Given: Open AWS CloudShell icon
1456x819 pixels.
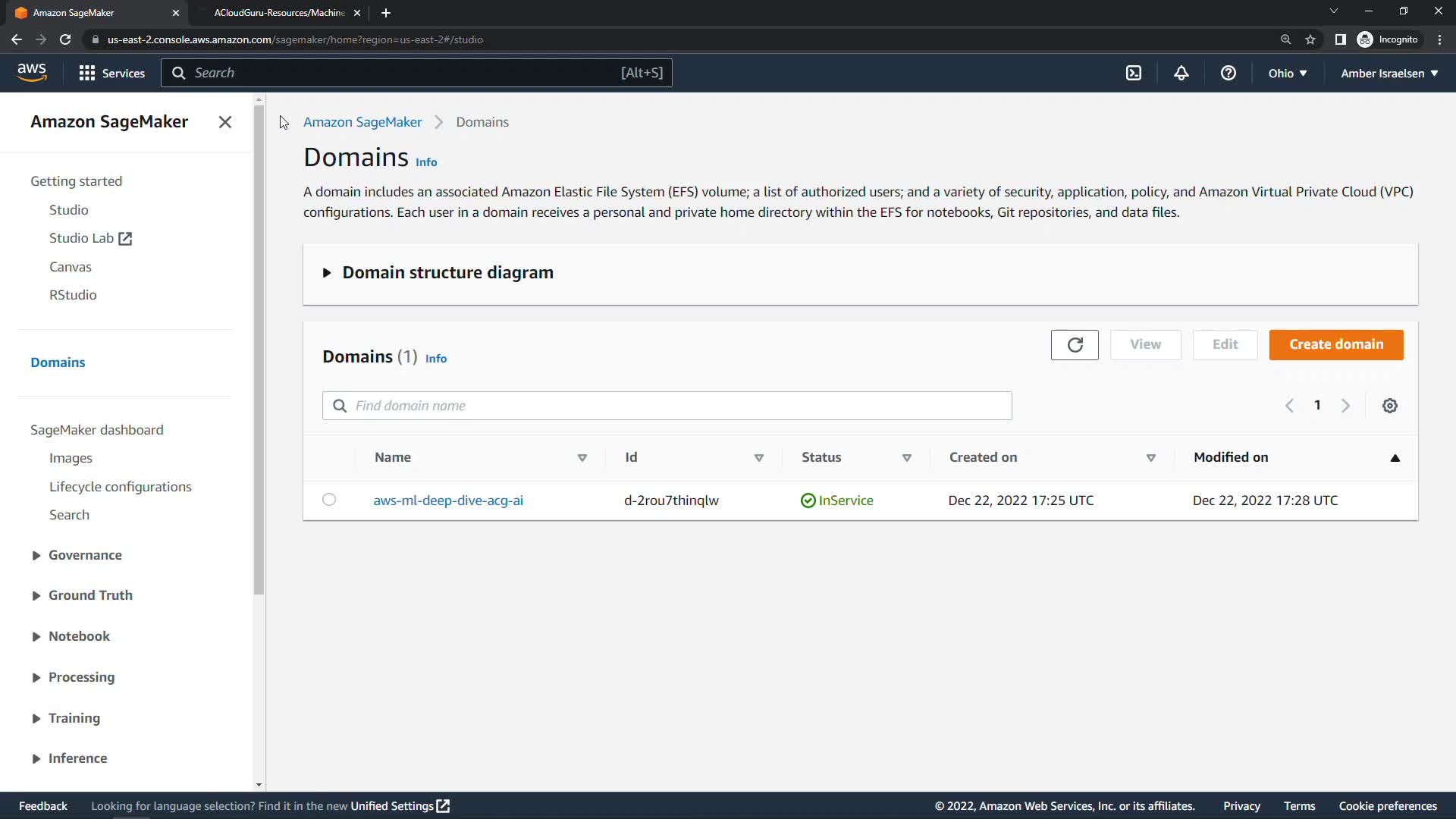Looking at the screenshot, I should coord(1134,73).
